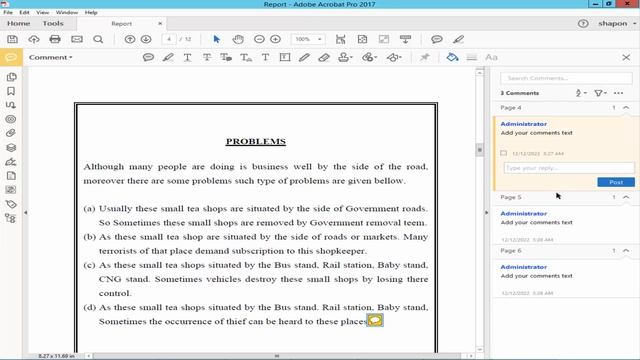Select the Highlight text tool

(x=168, y=58)
